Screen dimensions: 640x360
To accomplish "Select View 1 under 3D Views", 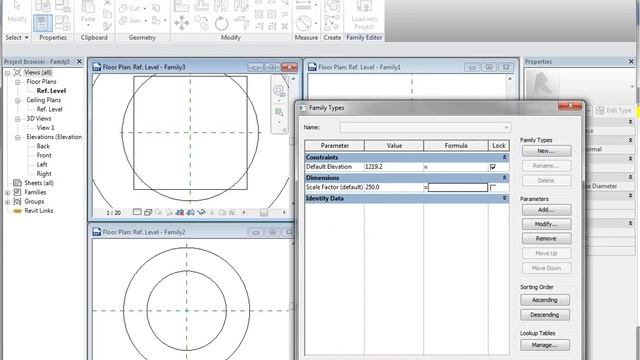I will tap(45, 127).
